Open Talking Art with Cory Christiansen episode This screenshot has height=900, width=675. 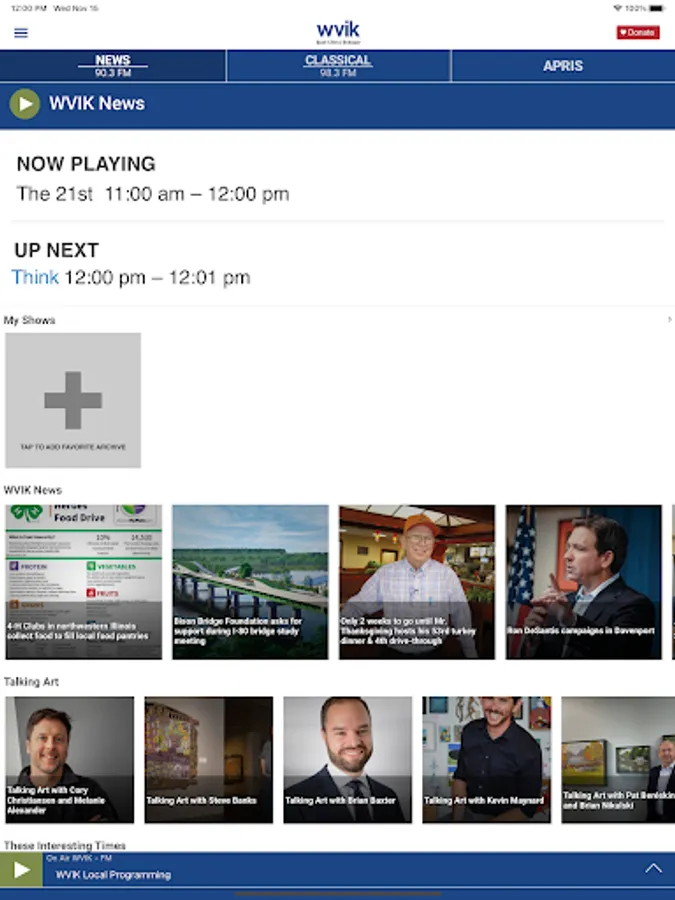(x=69, y=760)
